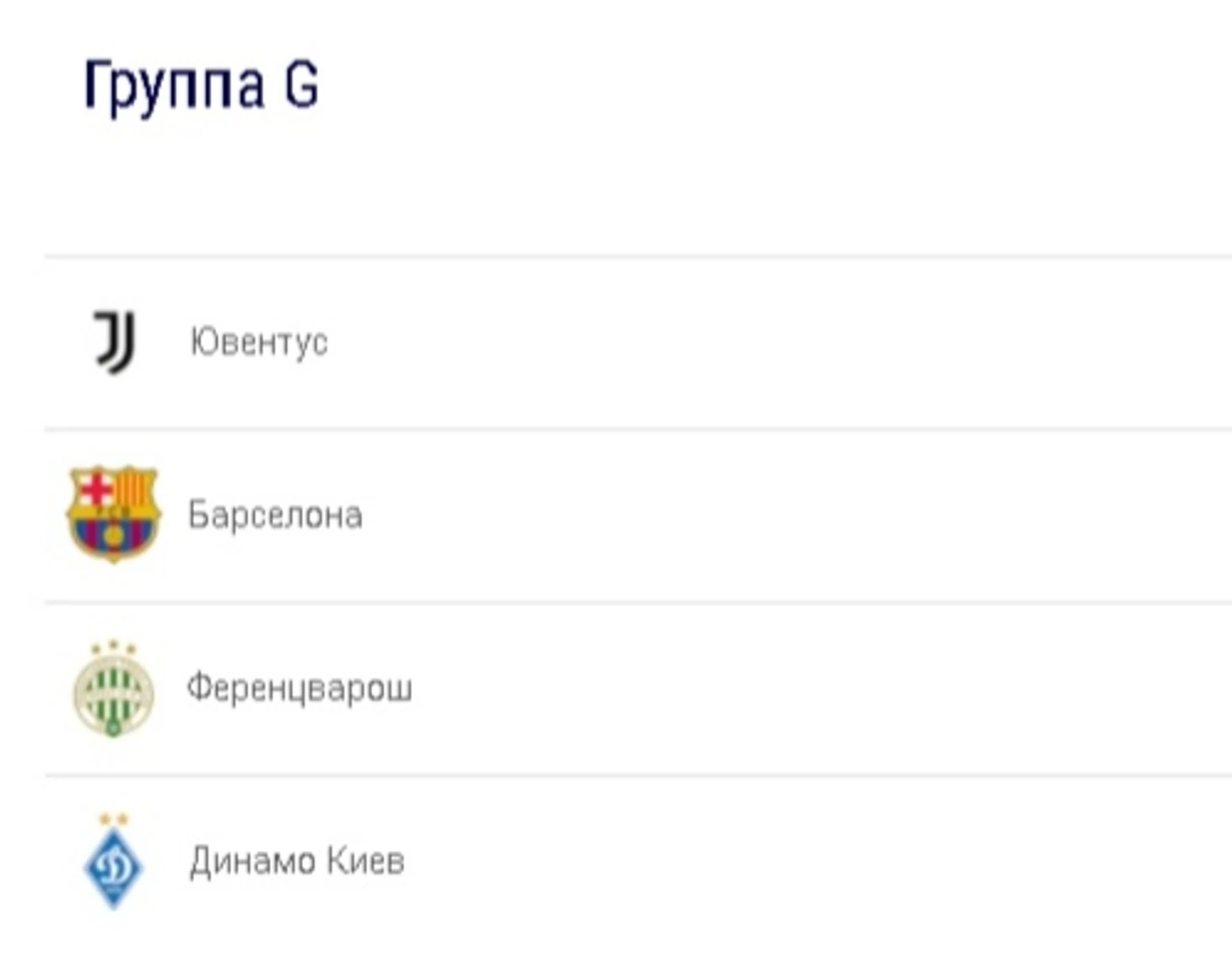The width and height of the screenshot is (1232, 958).
Task: Click the word Киев in last row
Action: (x=365, y=861)
